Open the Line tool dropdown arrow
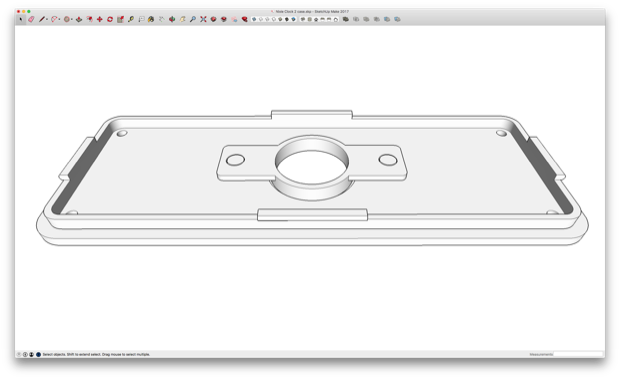 pyautogui.click(x=47, y=19)
